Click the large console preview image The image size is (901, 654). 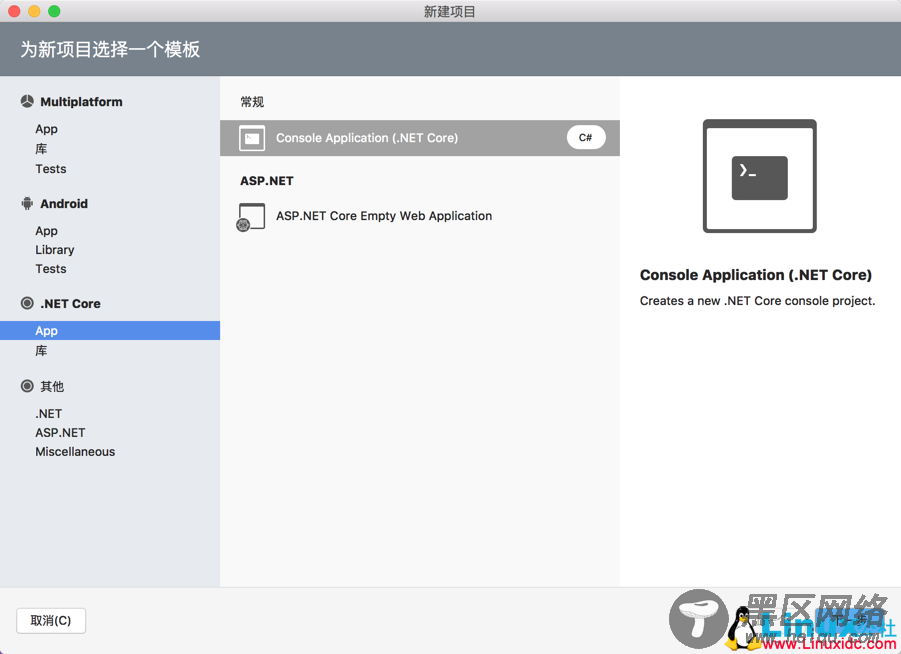[759, 176]
